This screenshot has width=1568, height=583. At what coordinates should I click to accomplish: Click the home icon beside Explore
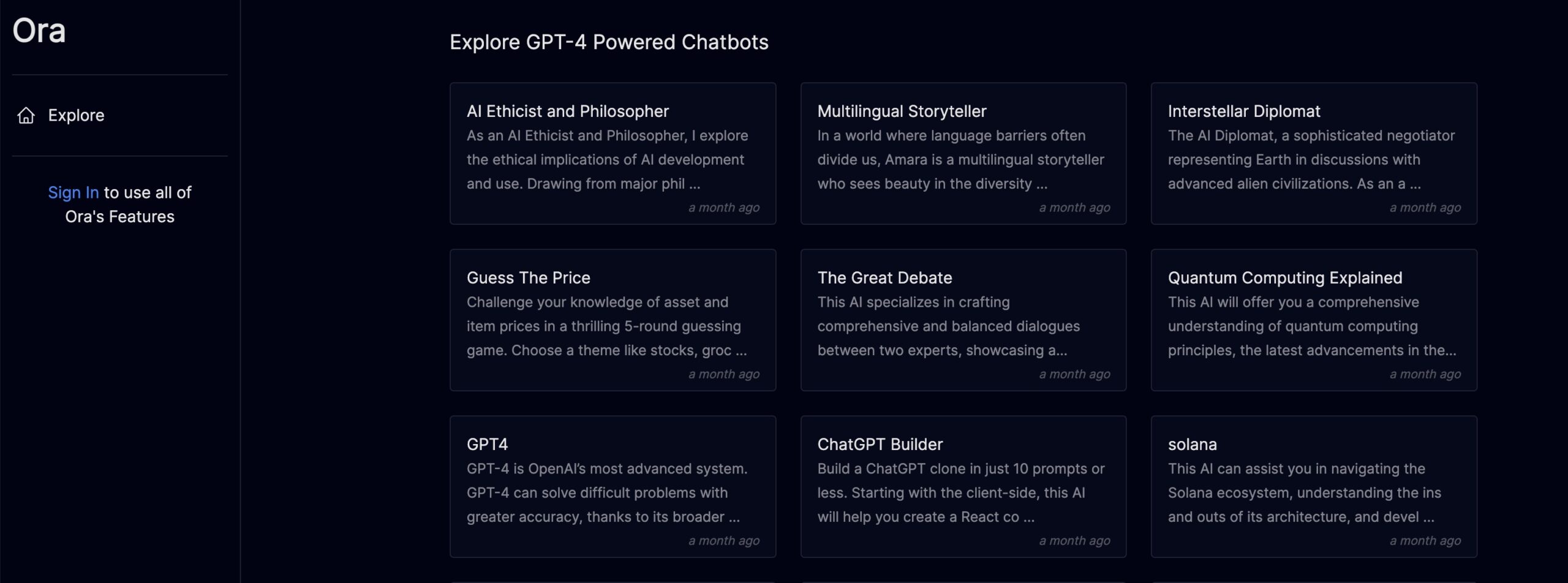point(26,115)
